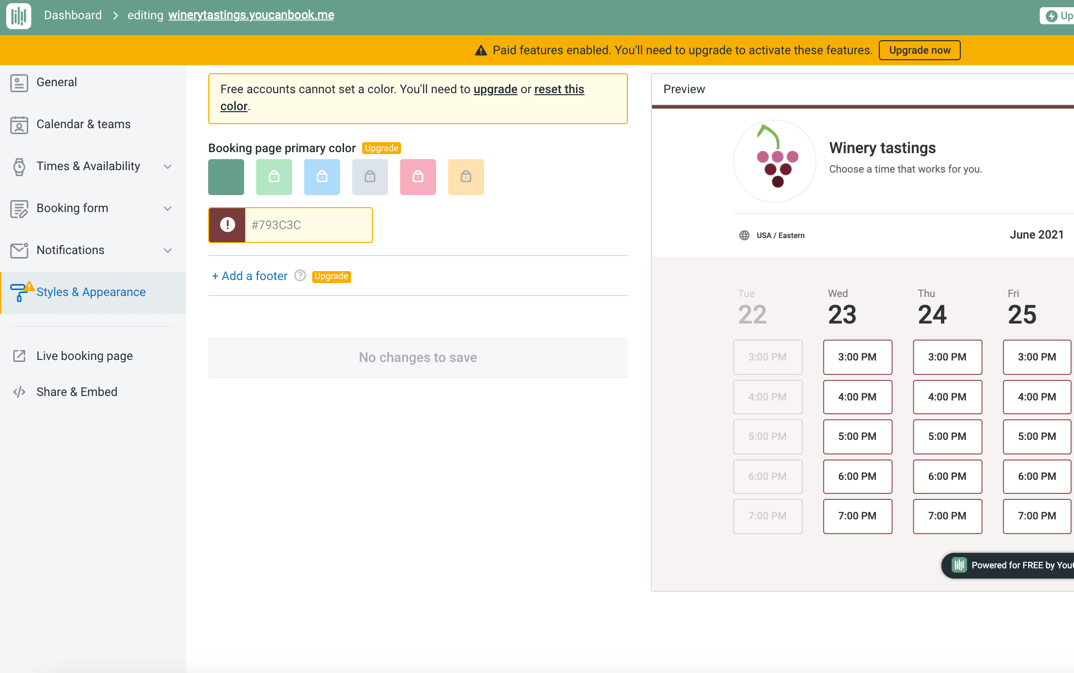Click the Live booking page external-link icon

point(19,356)
